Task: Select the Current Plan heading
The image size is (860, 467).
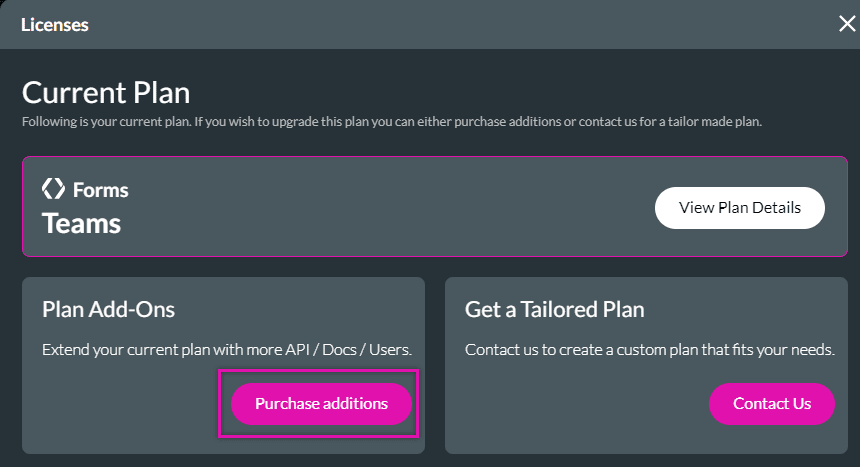Action: pyautogui.click(x=106, y=93)
